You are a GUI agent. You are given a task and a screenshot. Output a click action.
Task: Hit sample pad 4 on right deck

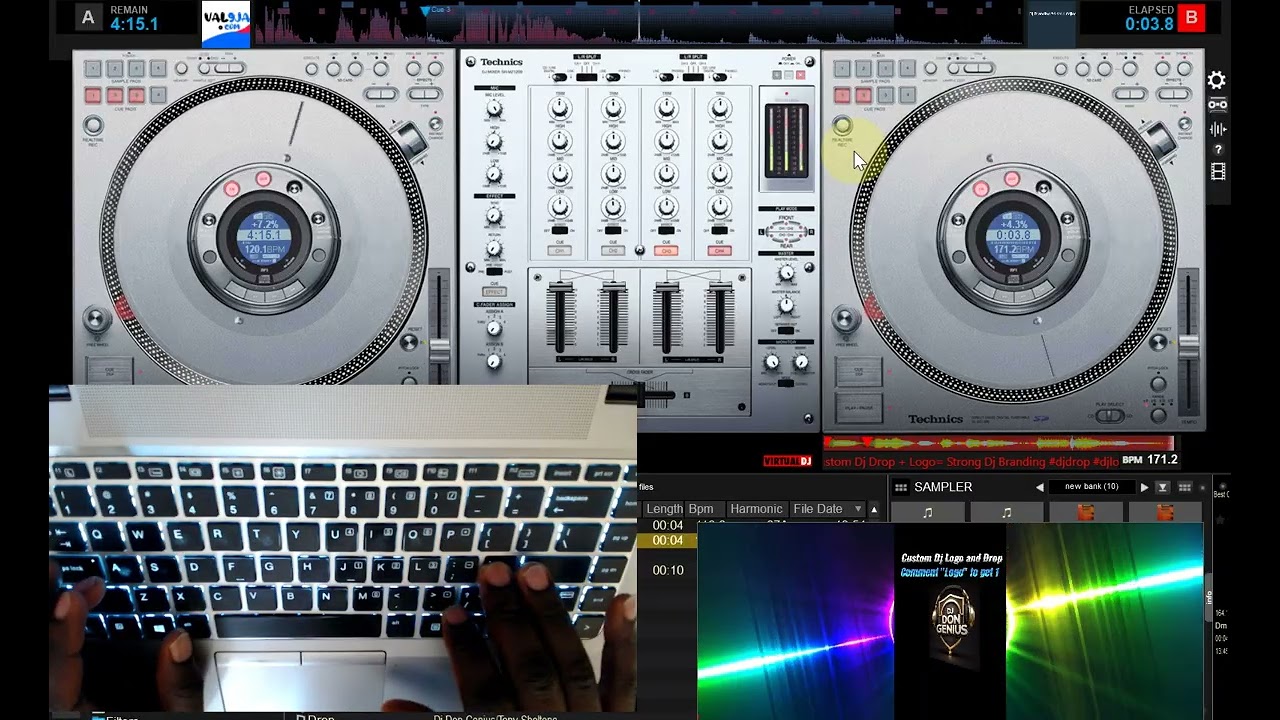coord(906,69)
